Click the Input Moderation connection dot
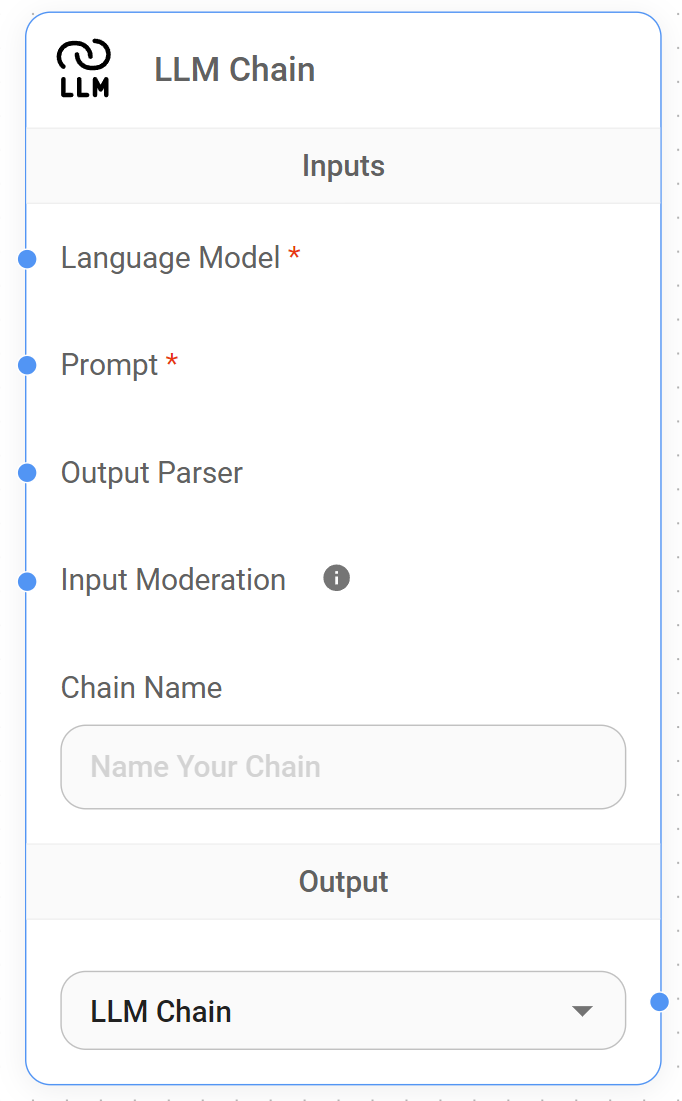The width and height of the screenshot is (682, 1101). (x=24, y=579)
